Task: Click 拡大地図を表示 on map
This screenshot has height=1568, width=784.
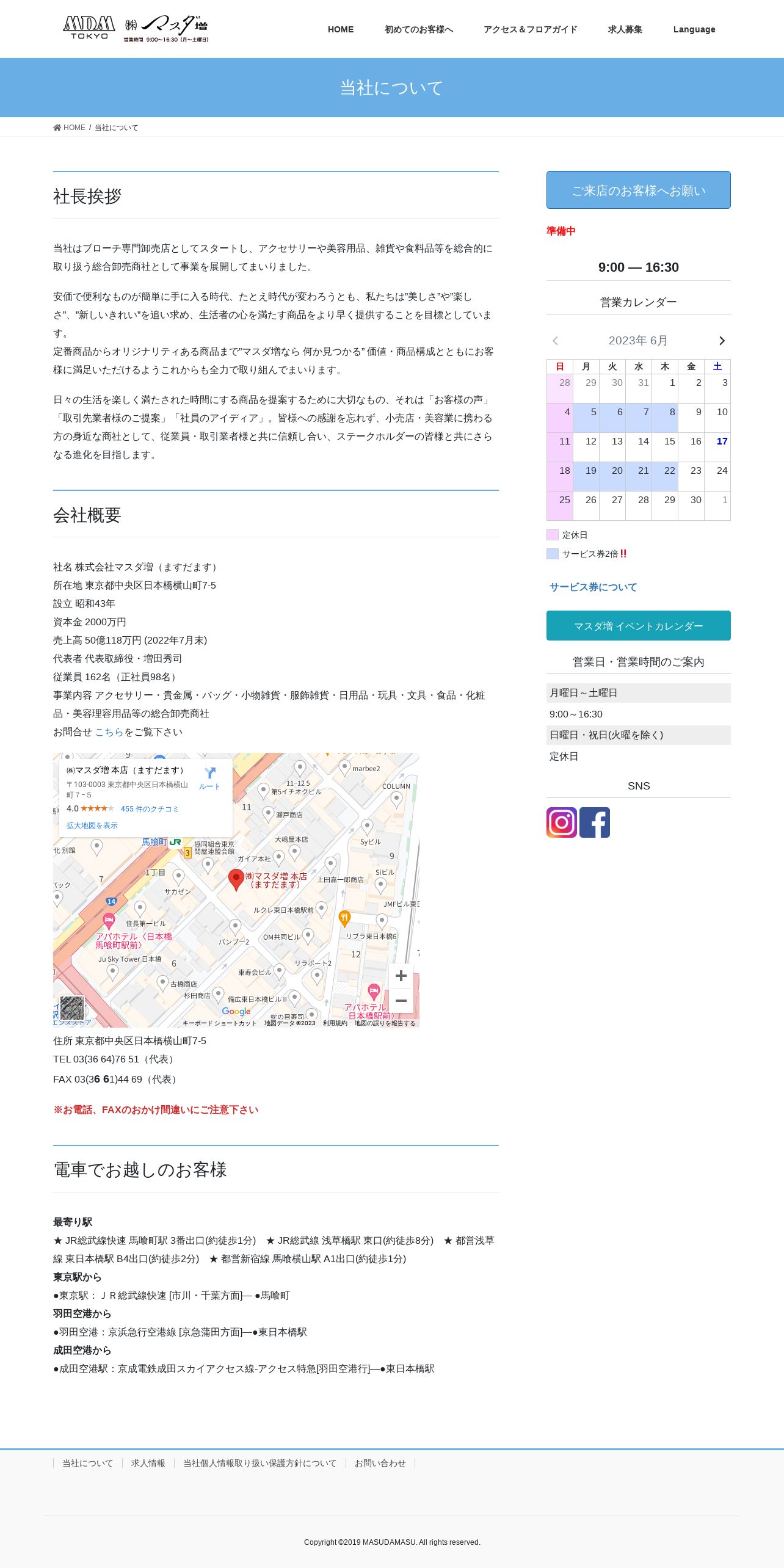Action: 92,826
